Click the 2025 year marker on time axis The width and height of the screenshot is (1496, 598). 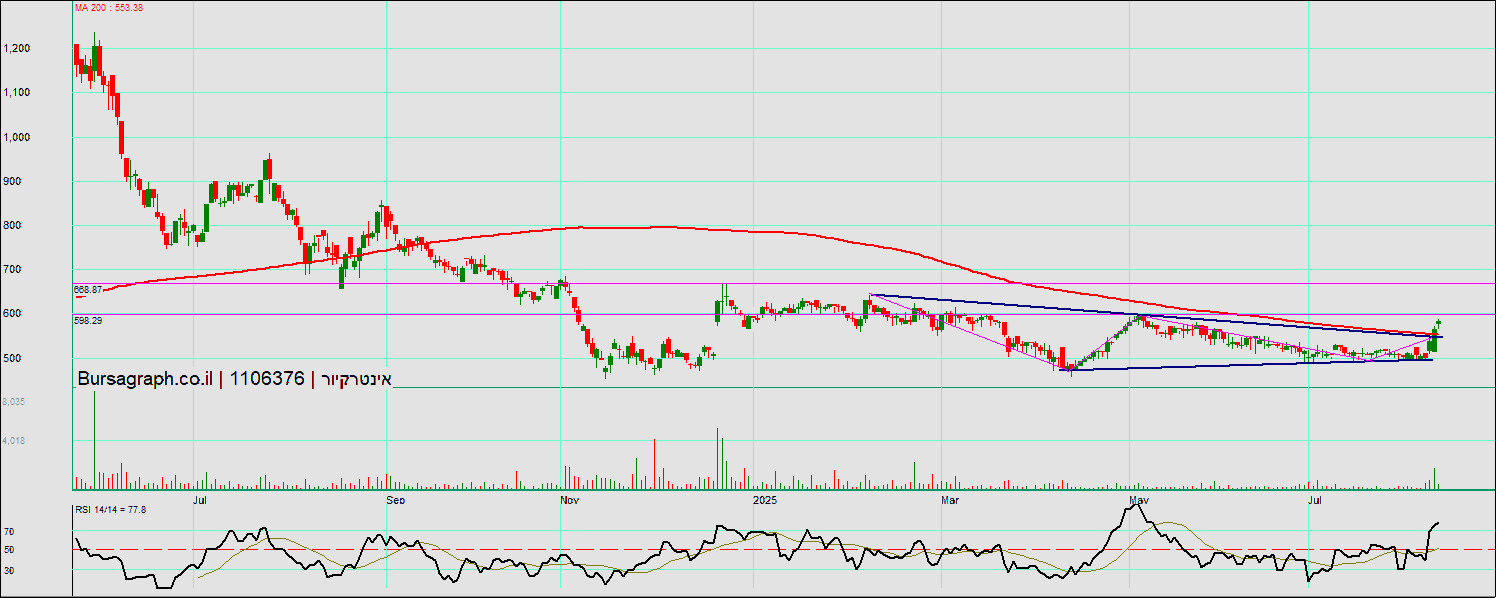(x=765, y=498)
